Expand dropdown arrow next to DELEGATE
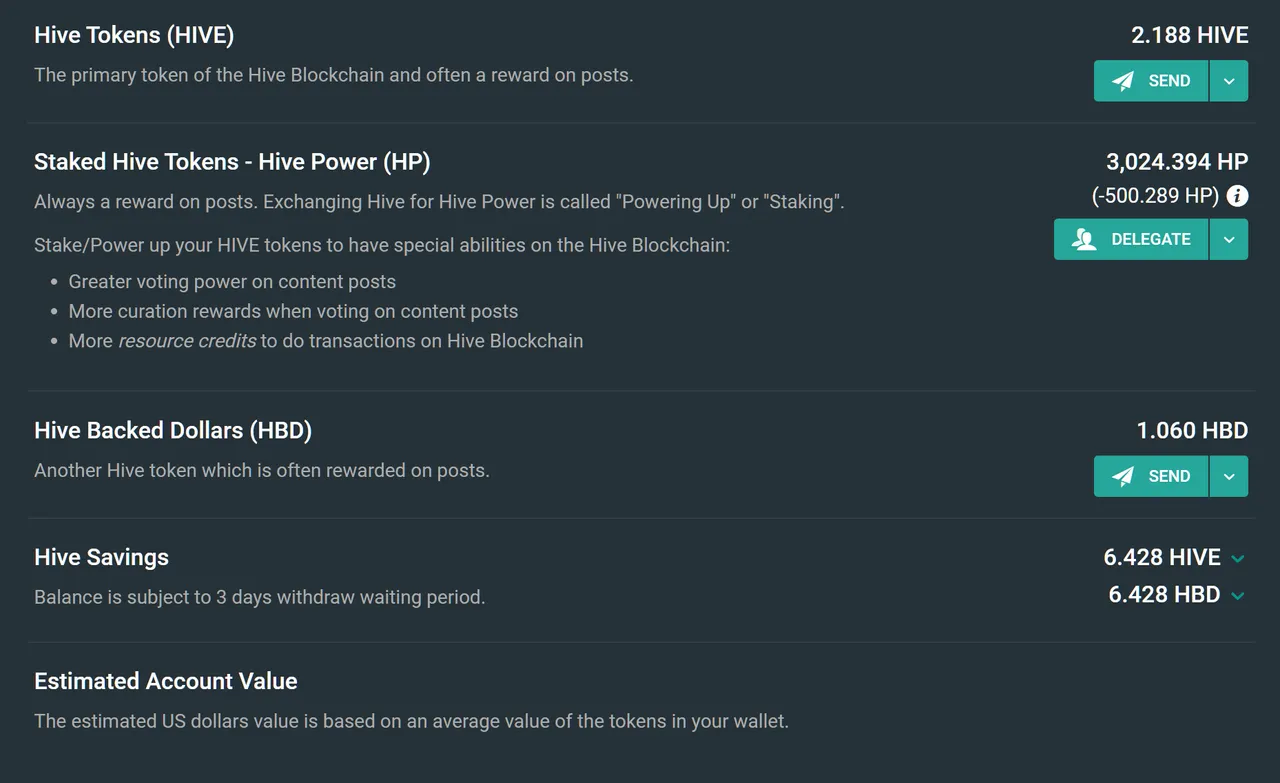Screen dimensions: 1280x783 point(1229,239)
